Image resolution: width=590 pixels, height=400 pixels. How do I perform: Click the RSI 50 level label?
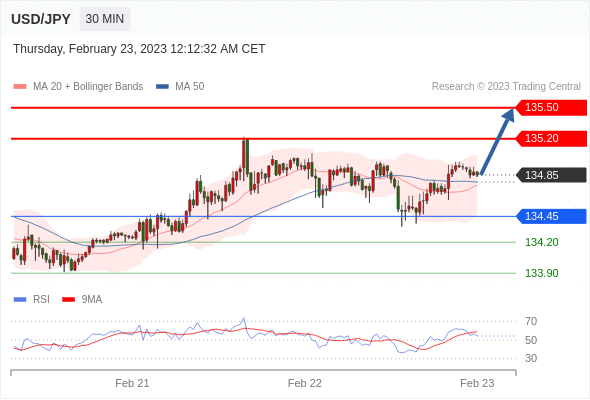point(531,340)
